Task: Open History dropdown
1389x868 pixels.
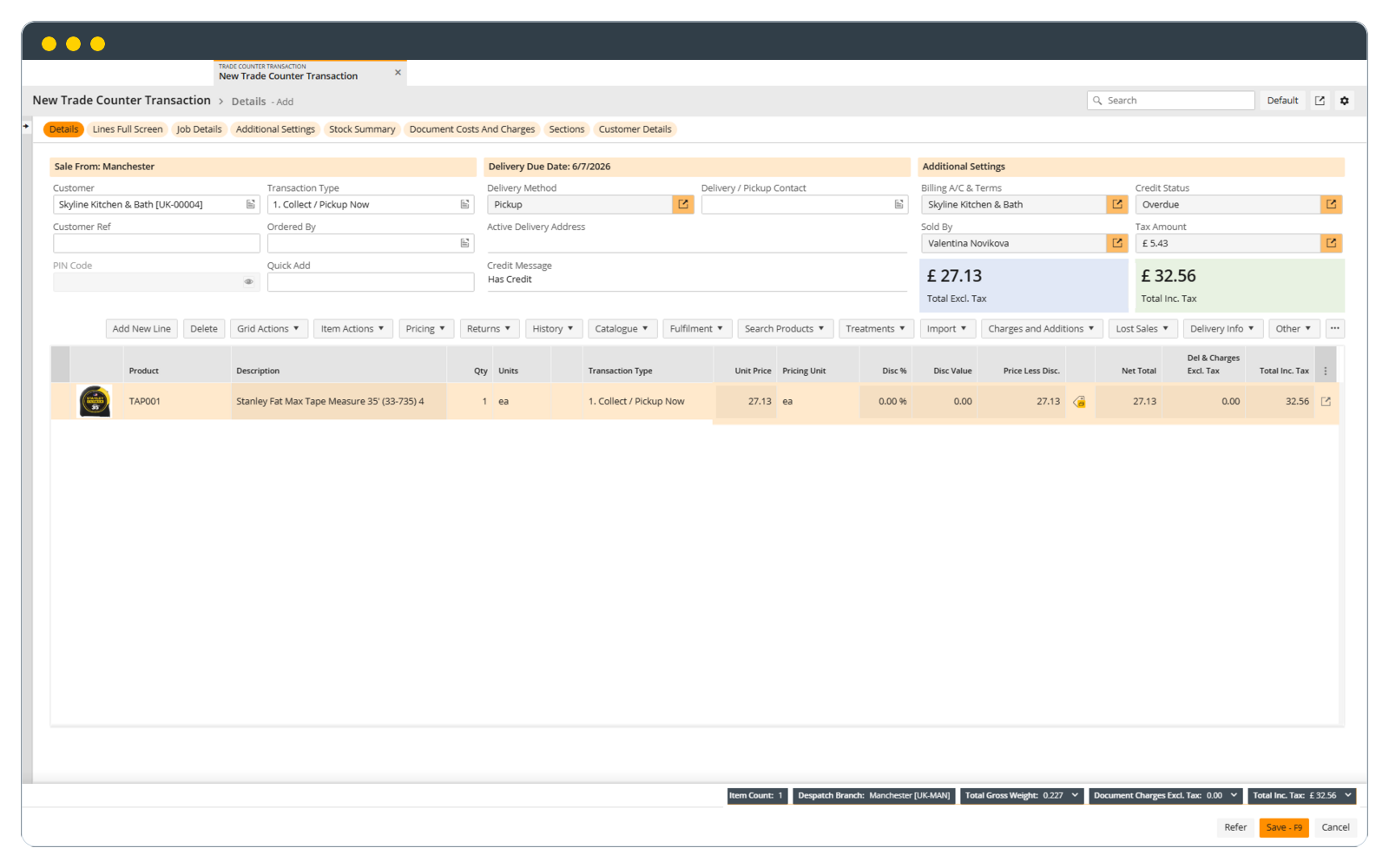Action: coord(554,329)
